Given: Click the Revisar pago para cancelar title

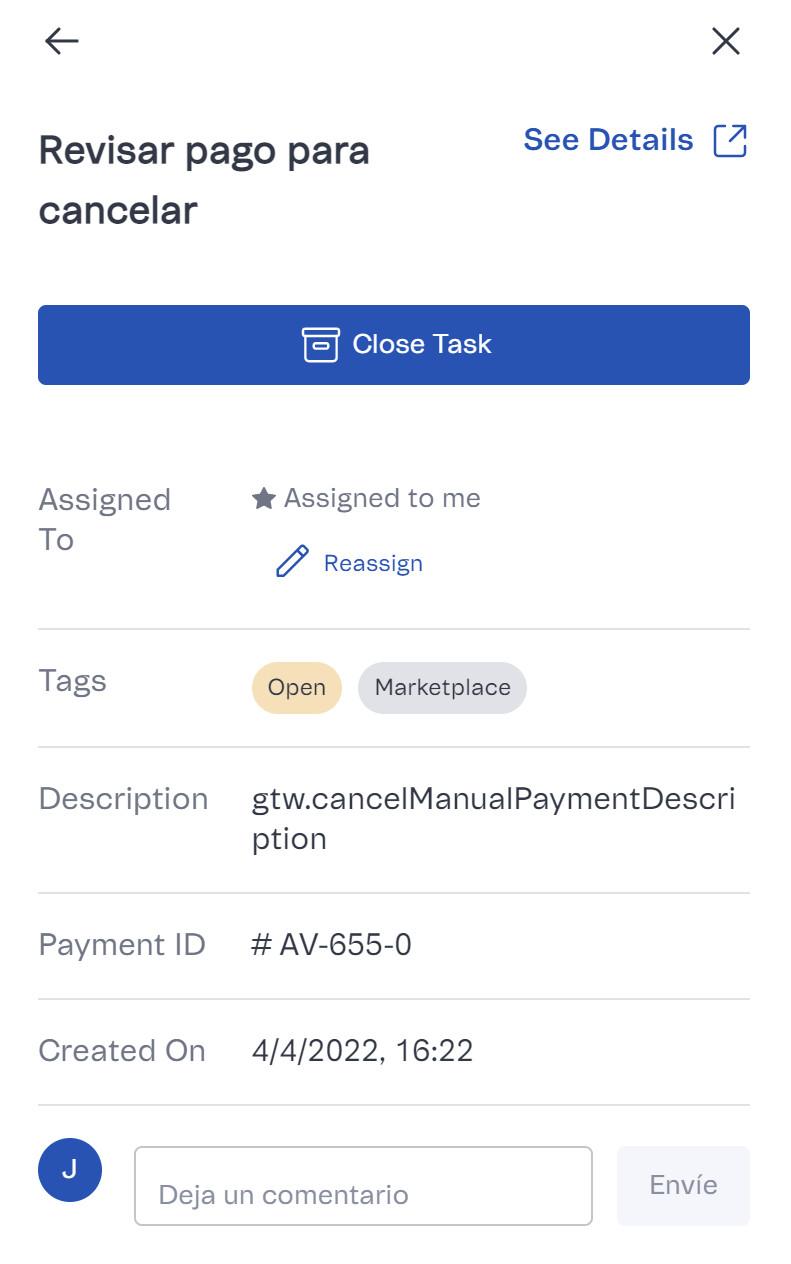Looking at the screenshot, I should point(204,180).
